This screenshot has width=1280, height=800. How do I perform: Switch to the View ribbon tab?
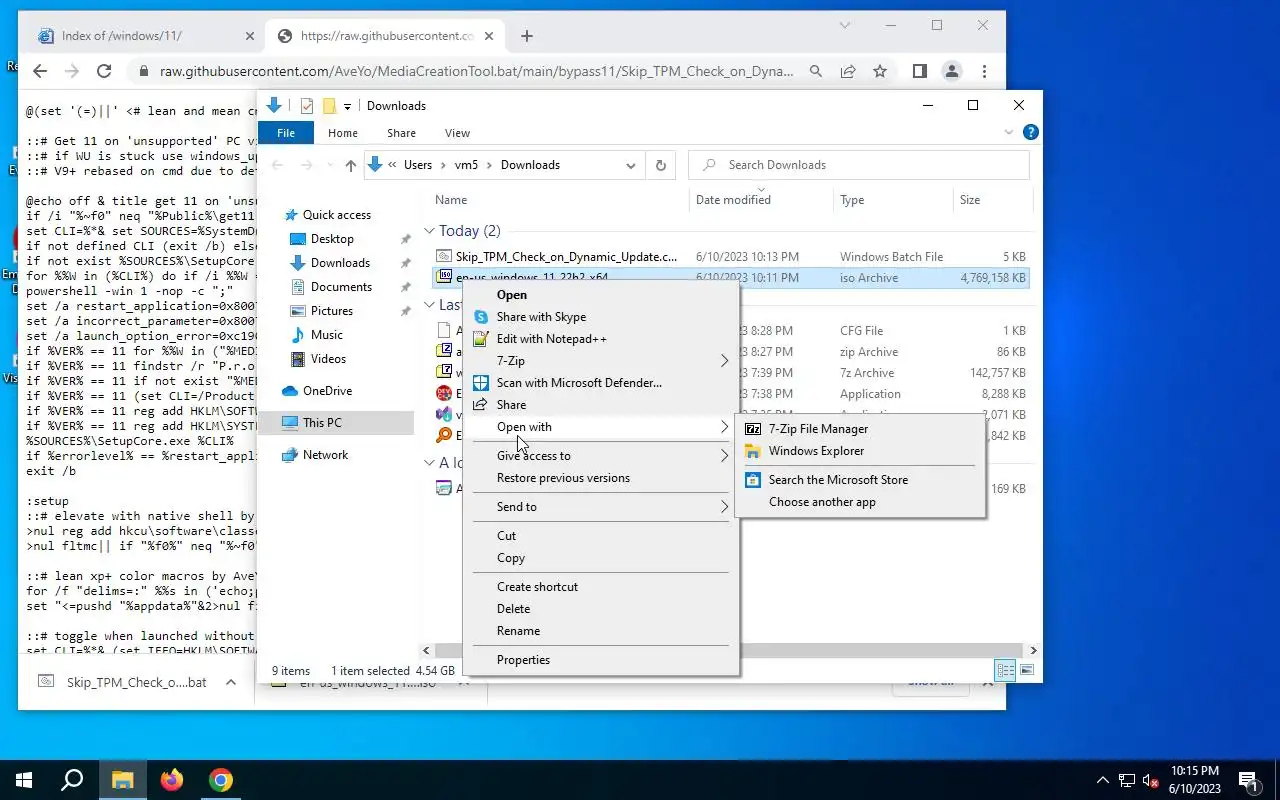457,133
